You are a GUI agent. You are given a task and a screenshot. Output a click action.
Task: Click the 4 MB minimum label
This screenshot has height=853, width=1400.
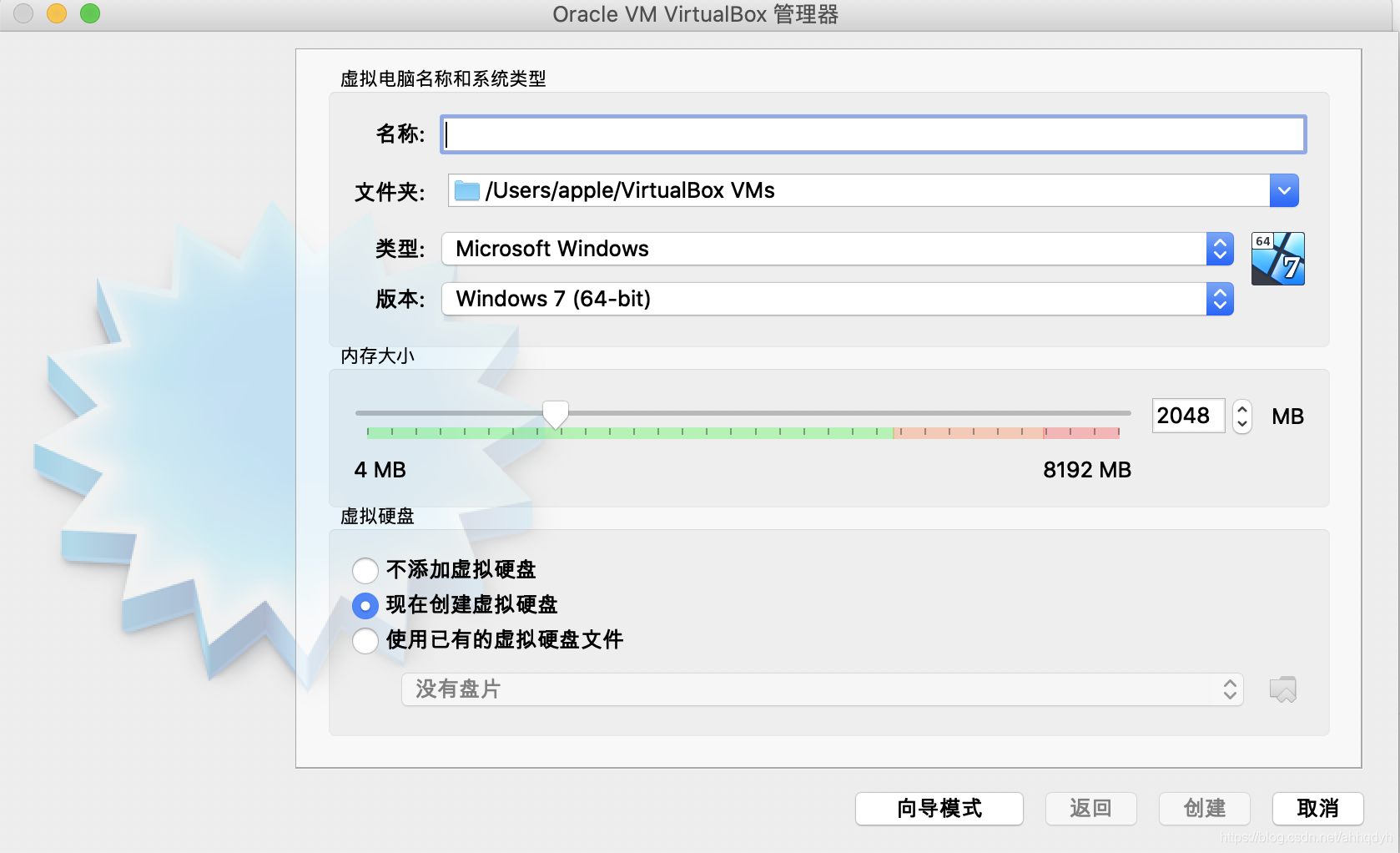(380, 470)
